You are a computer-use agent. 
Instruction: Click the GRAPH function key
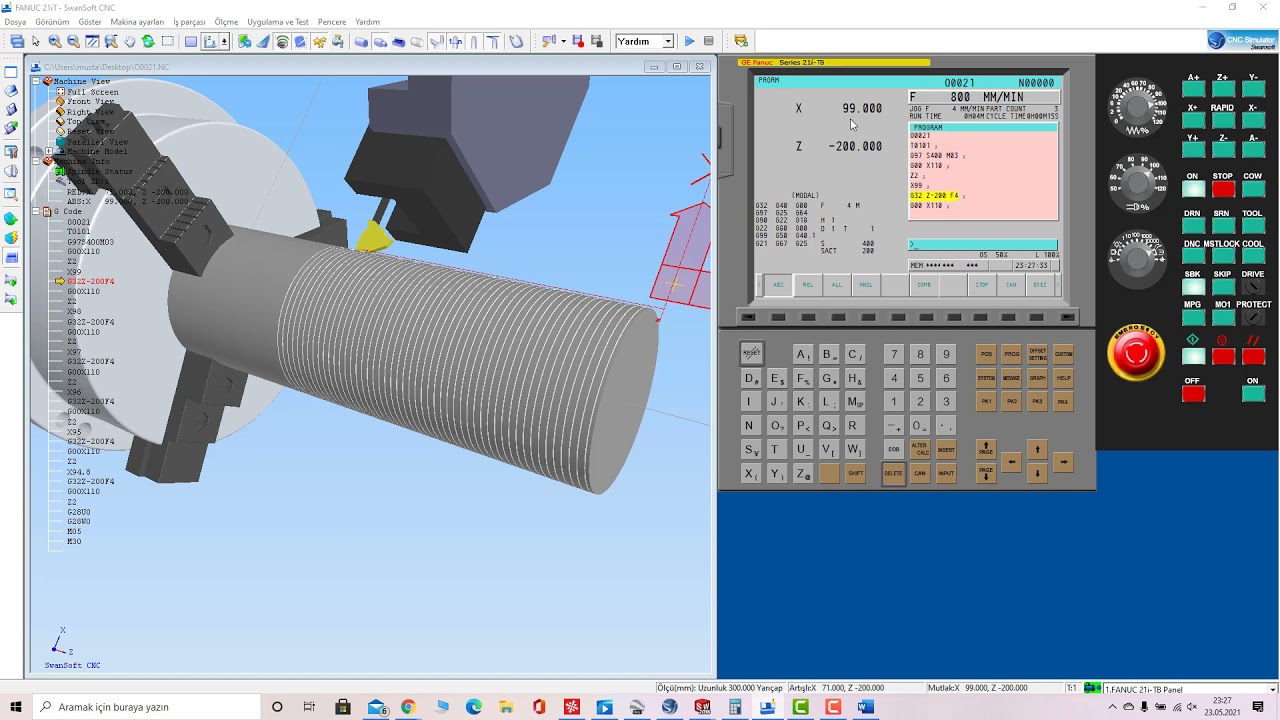1038,378
